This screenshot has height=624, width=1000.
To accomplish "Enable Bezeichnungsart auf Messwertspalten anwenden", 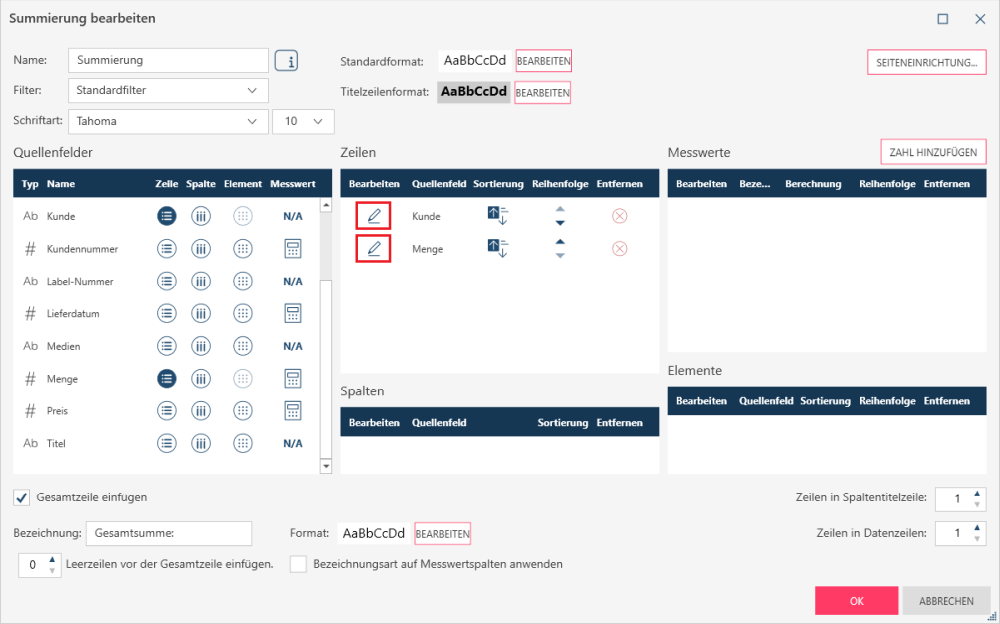I will tap(298, 564).
